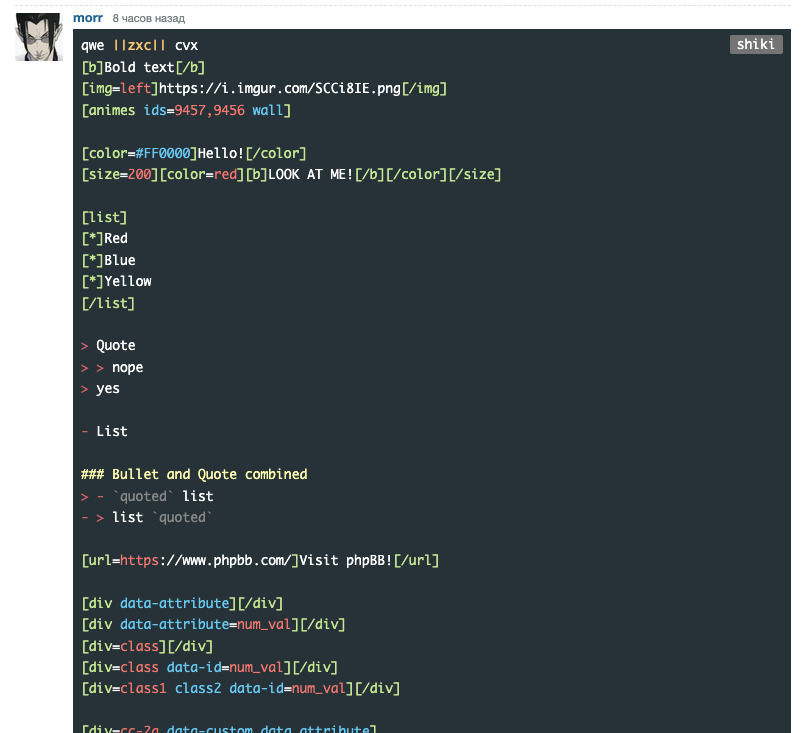Click the '[div=class][/div]' code line
The height and width of the screenshot is (733, 804).
pos(147,646)
